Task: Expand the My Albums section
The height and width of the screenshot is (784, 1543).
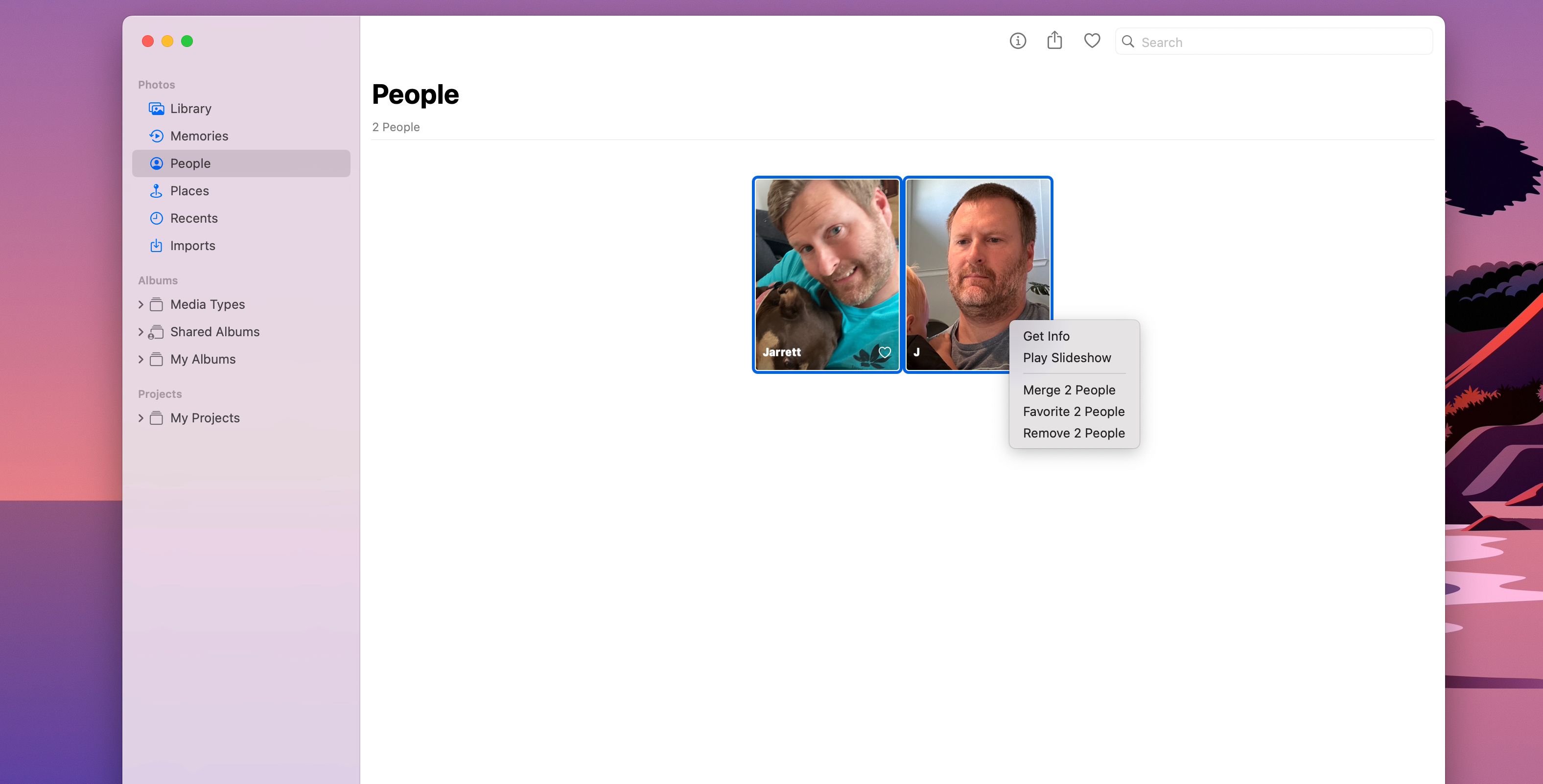Action: (141, 359)
